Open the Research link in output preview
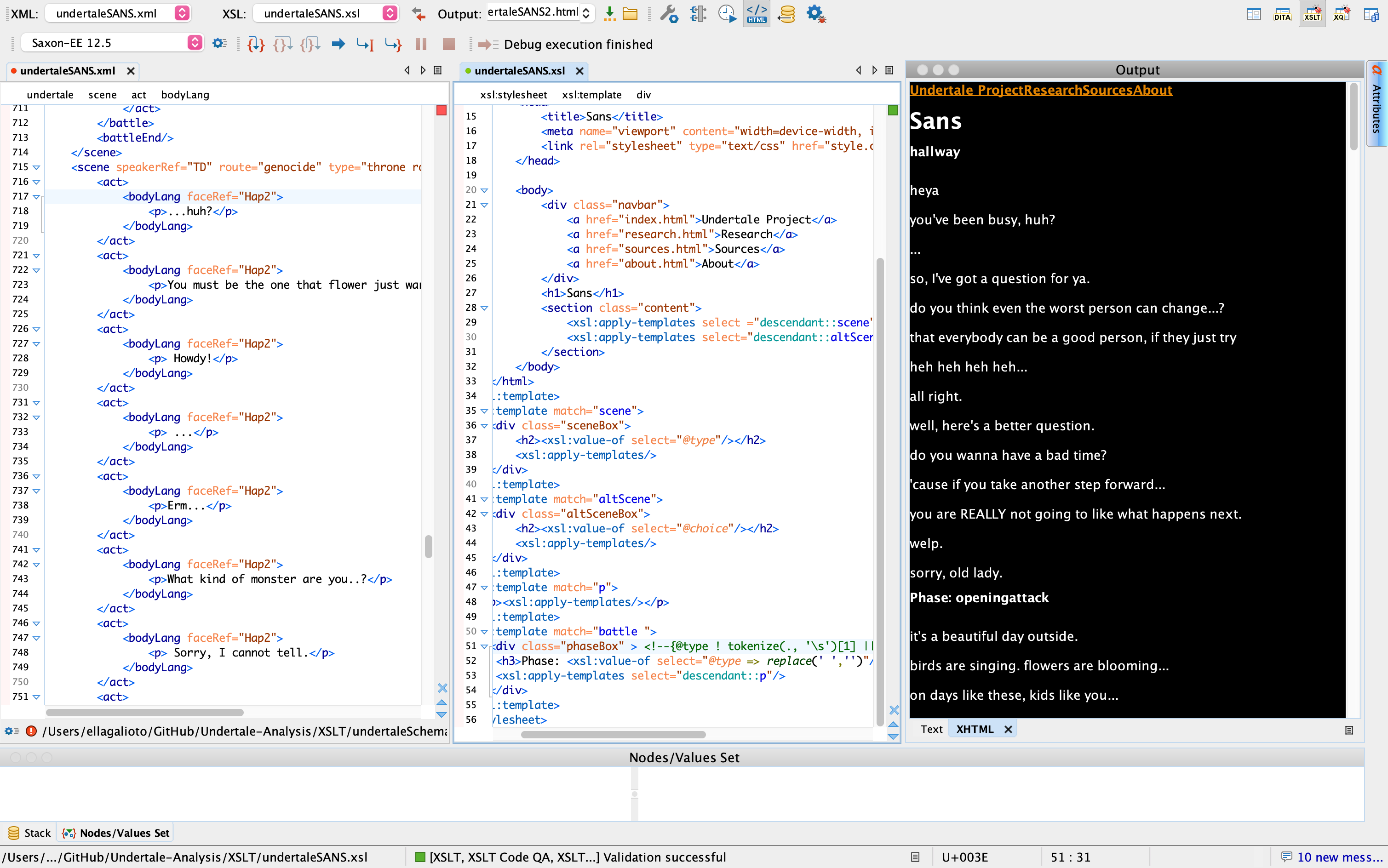This screenshot has width=1388, height=868. [1053, 90]
